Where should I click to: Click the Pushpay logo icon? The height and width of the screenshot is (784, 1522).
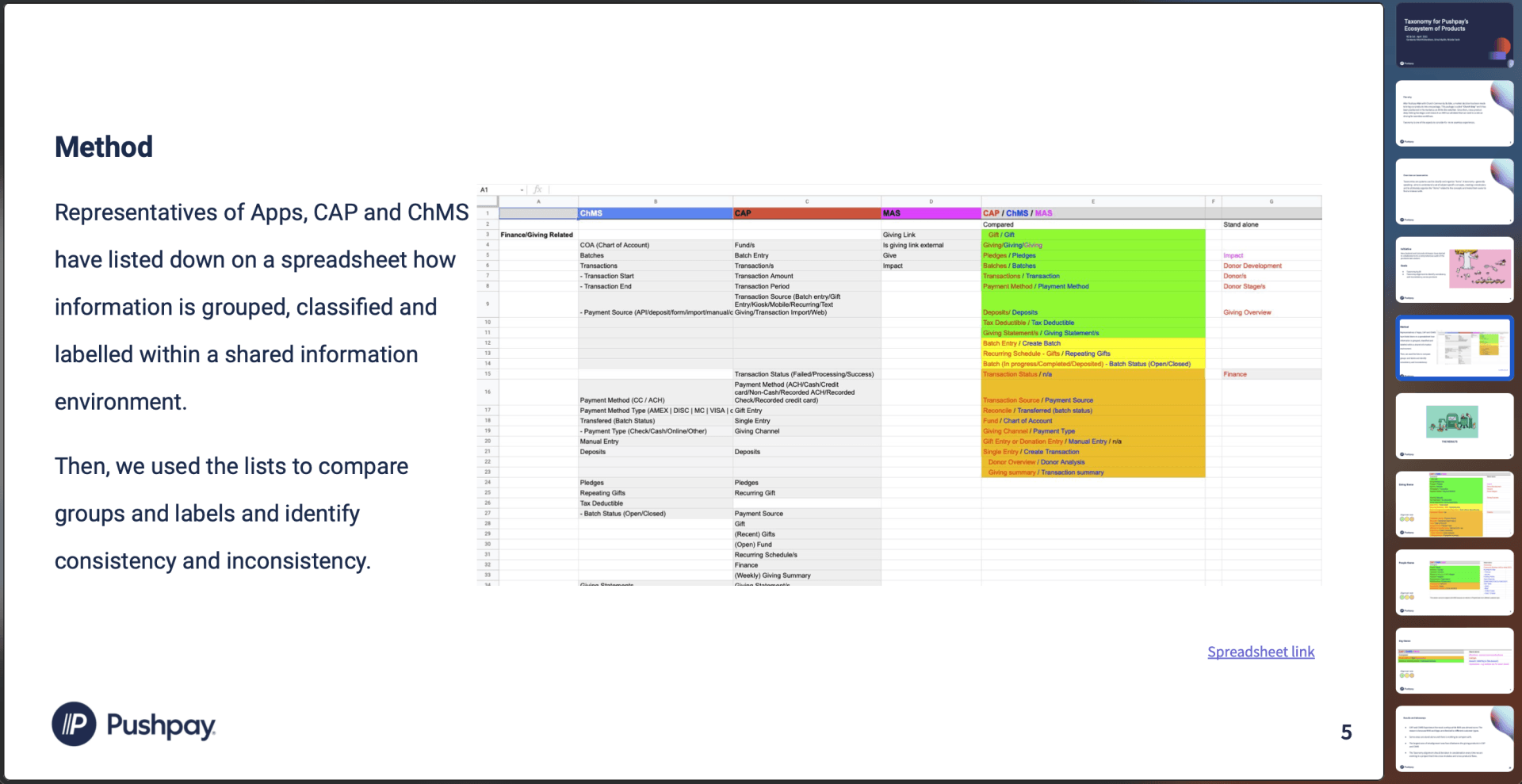tap(74, 724)
